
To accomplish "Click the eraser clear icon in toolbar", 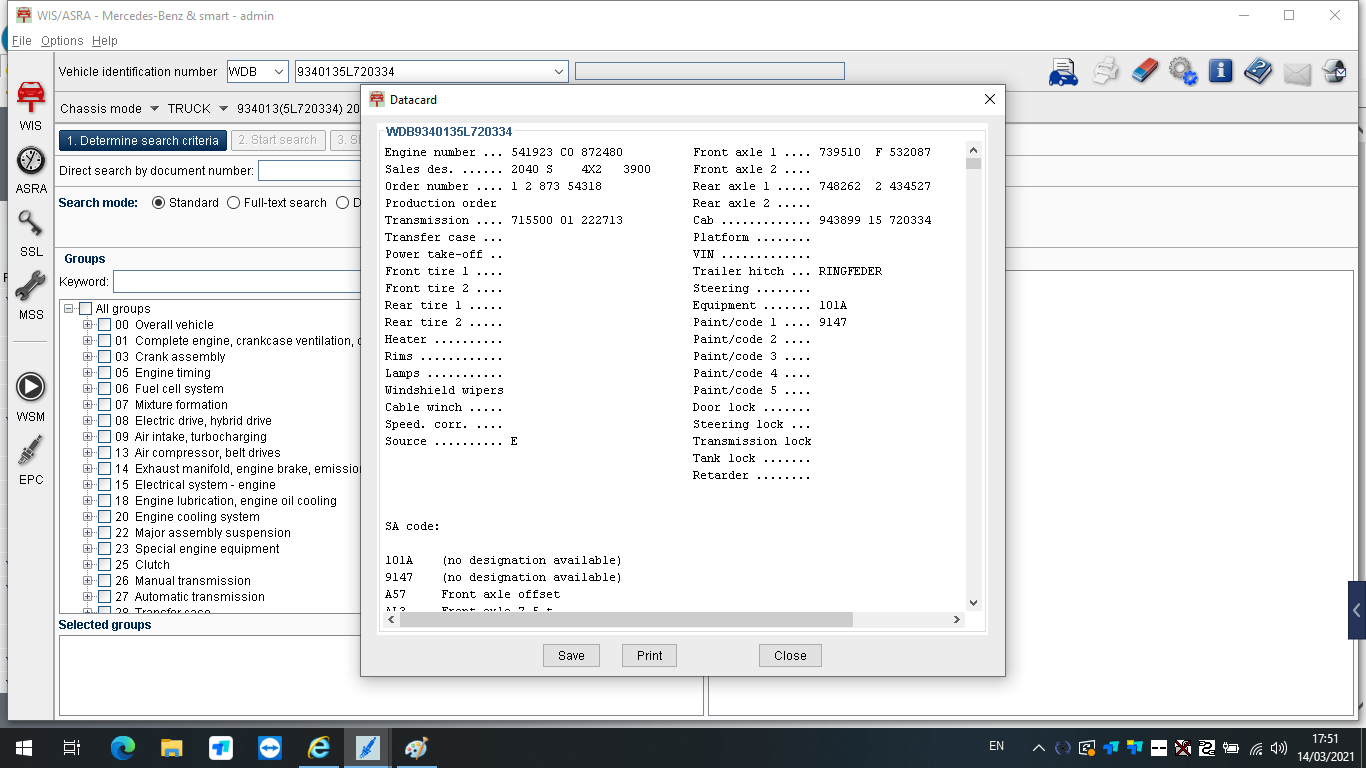I will 1144,71.
